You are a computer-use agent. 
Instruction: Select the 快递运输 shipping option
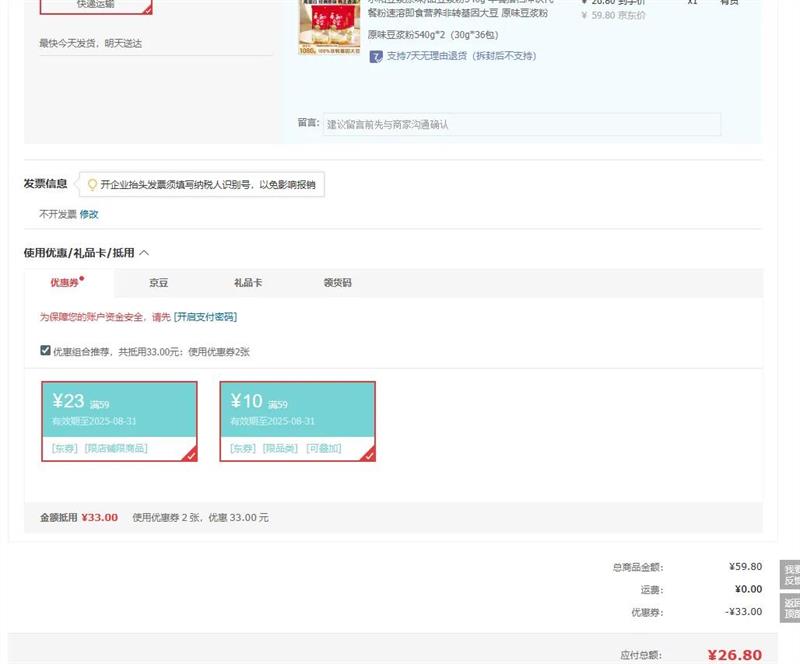point(96,5)
